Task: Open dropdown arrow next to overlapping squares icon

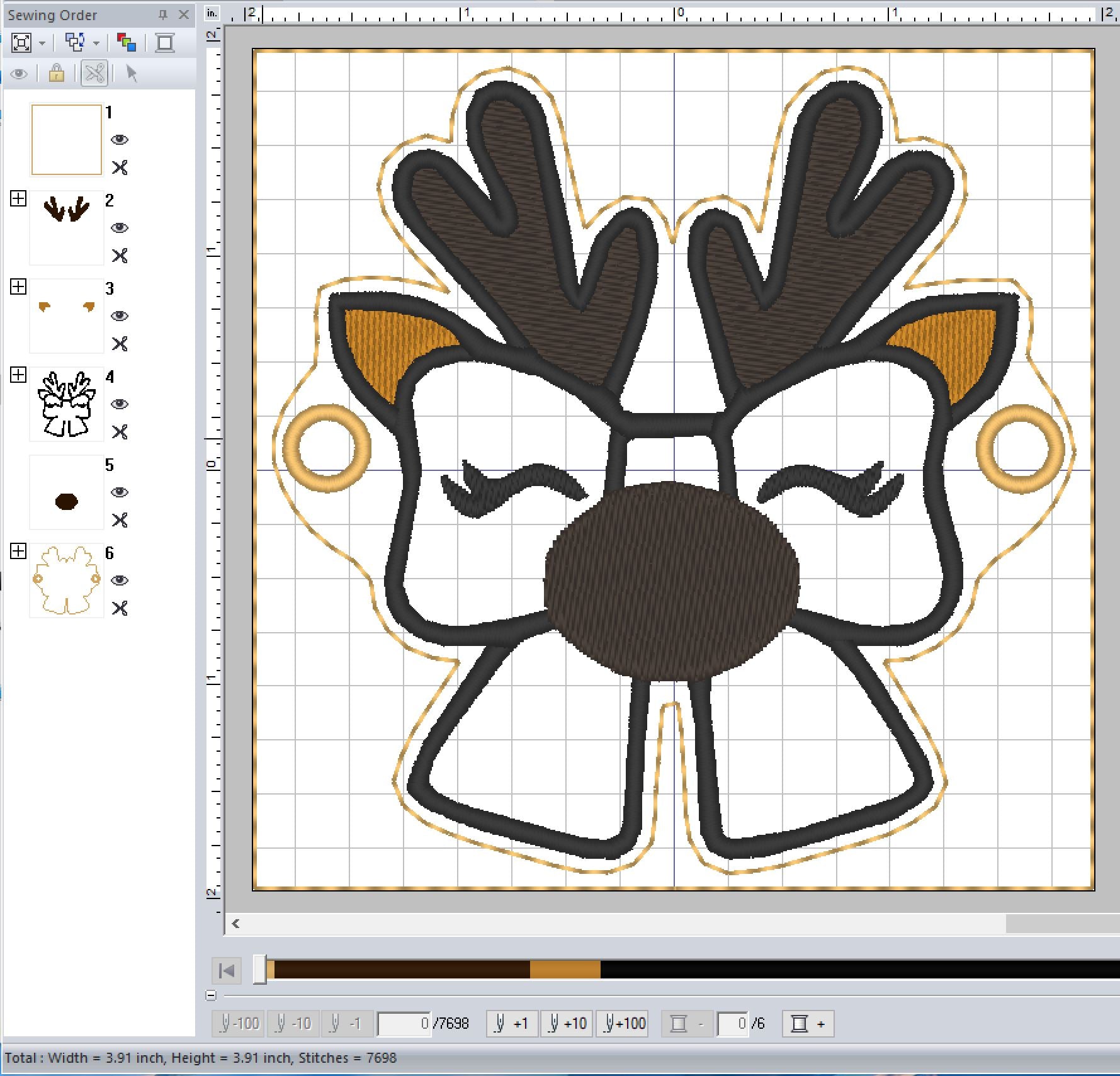Action: 96,43
